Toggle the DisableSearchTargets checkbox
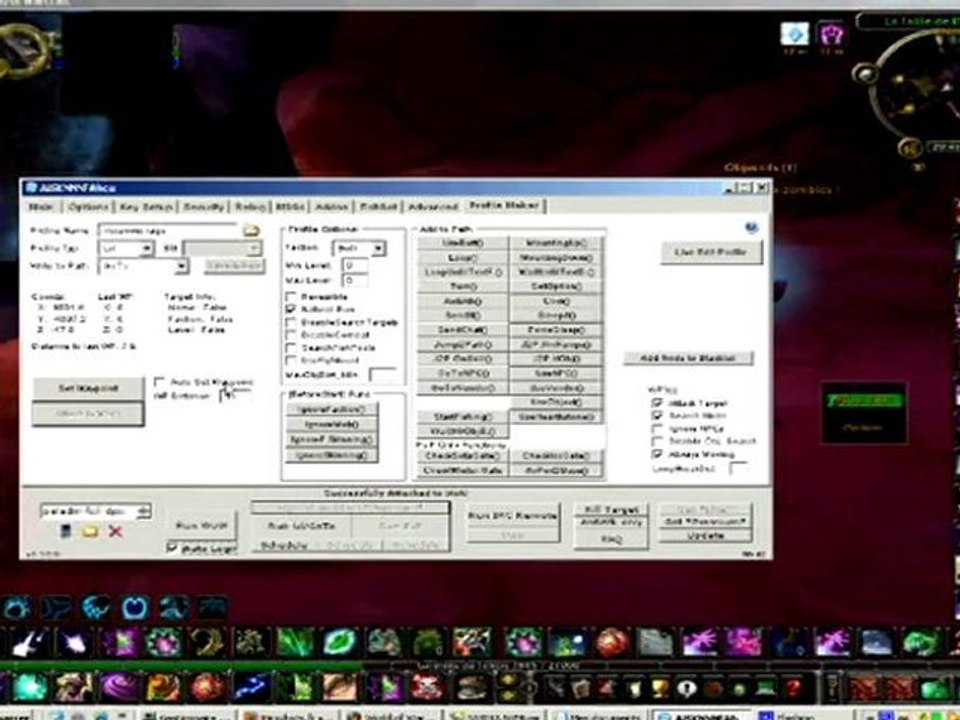This screenshot has height=720, width=960. (291, 322)
